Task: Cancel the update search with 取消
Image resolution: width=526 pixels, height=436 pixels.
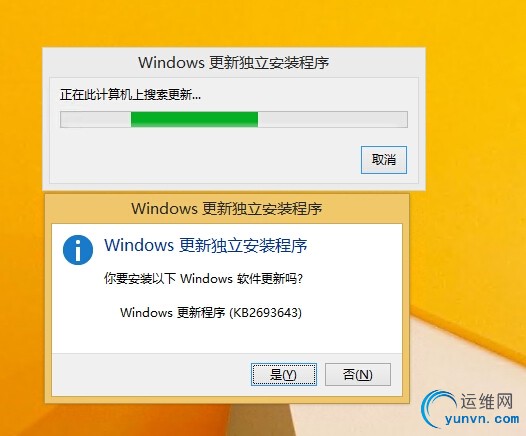Action: tap(384, 160)
